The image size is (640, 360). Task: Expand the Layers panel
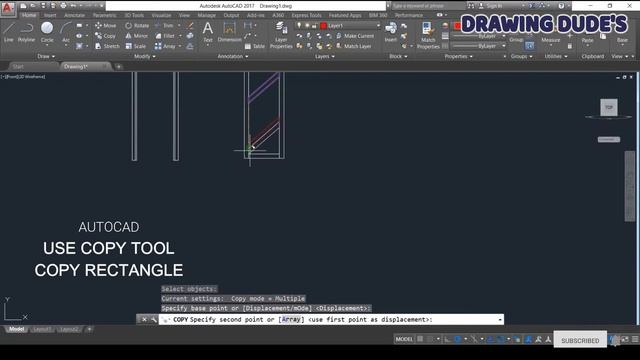click(x=324, y=56)
